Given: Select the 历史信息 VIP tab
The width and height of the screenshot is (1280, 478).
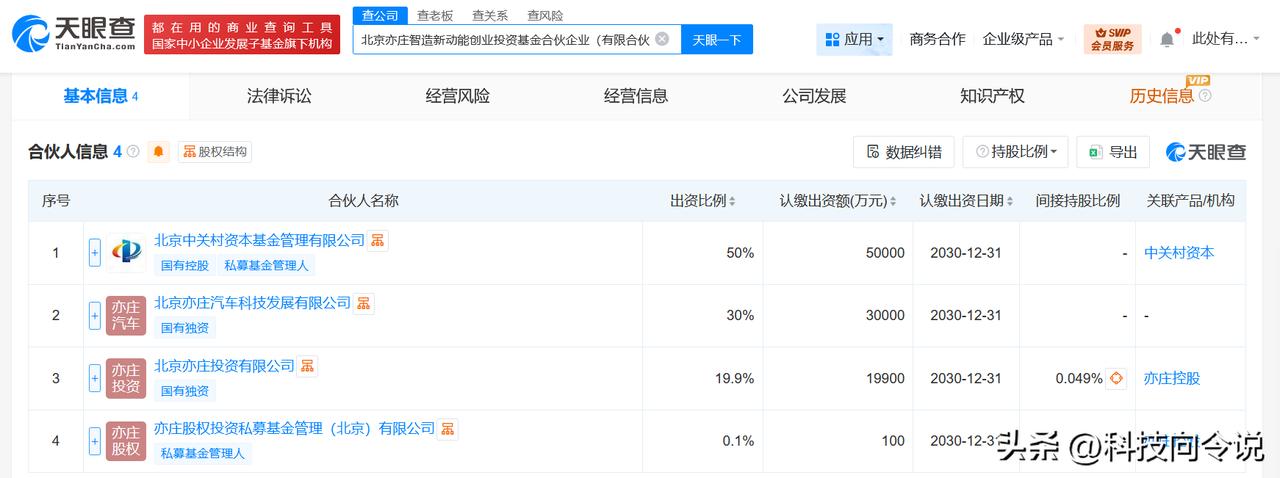Looking at the screenshot, I should [1161, 96].
